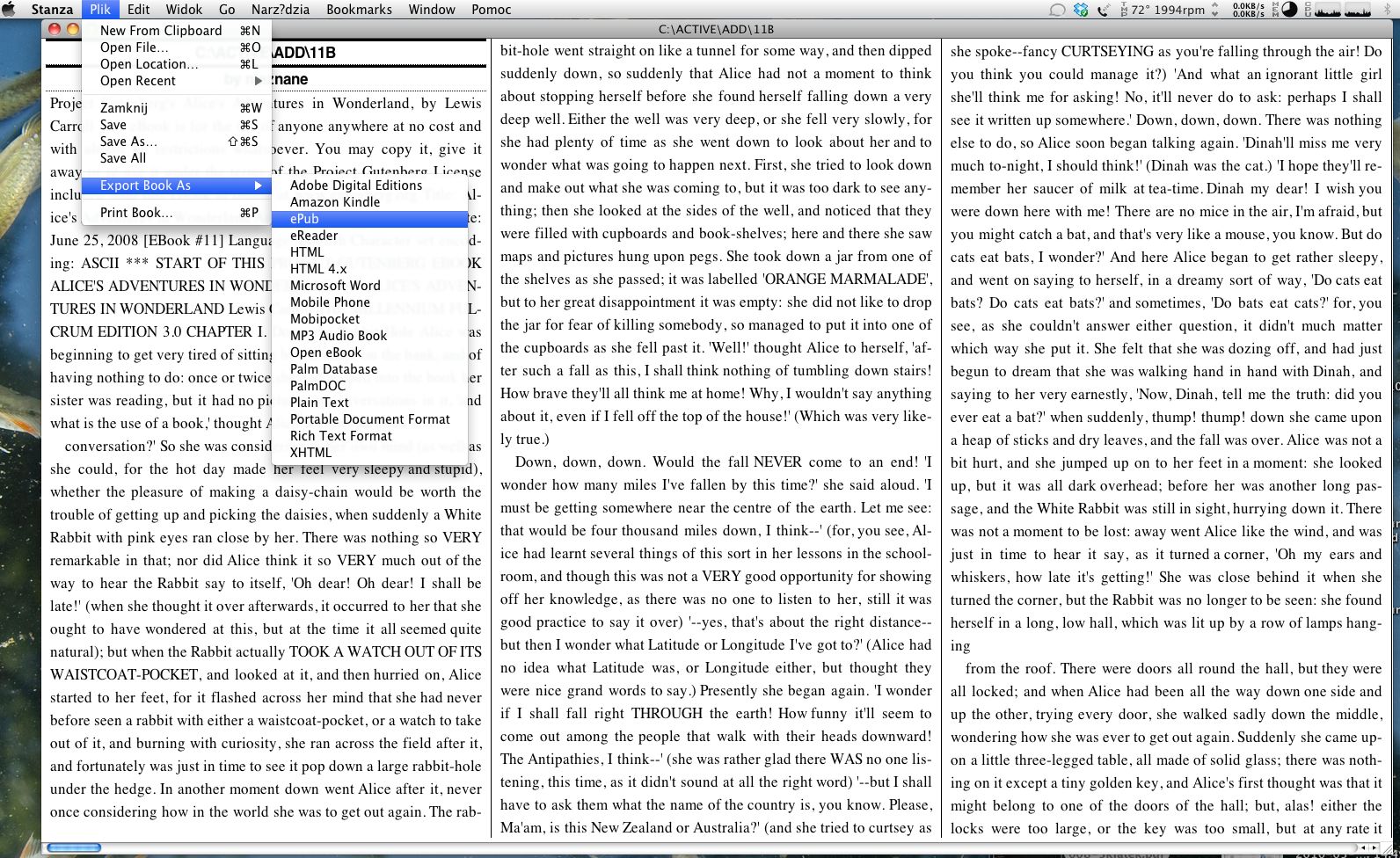Choose Open File… from the Plik menu
Screen dimensions: 1400x858
pyautogui.click(x=177, y=47)
